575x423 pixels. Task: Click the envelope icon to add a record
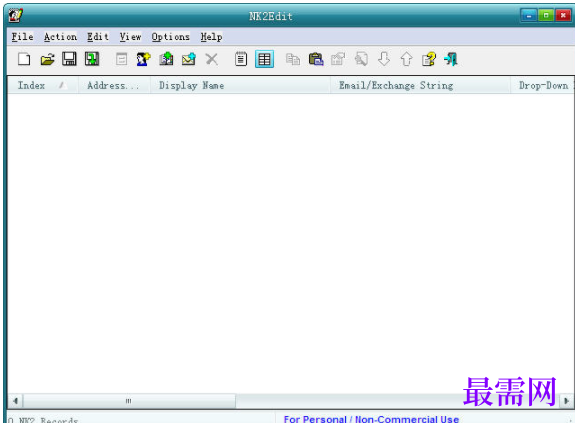[x=189, y=59]
